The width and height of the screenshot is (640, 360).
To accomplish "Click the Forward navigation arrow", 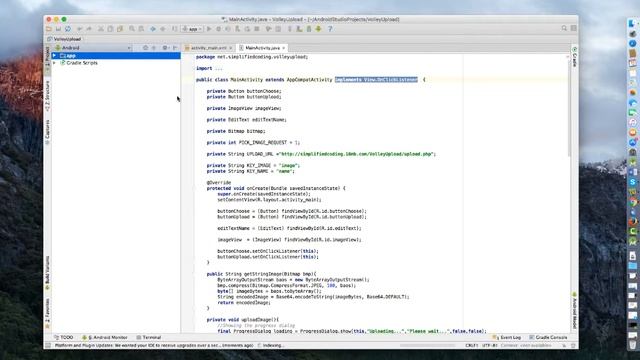I will (x=163, y=29).
